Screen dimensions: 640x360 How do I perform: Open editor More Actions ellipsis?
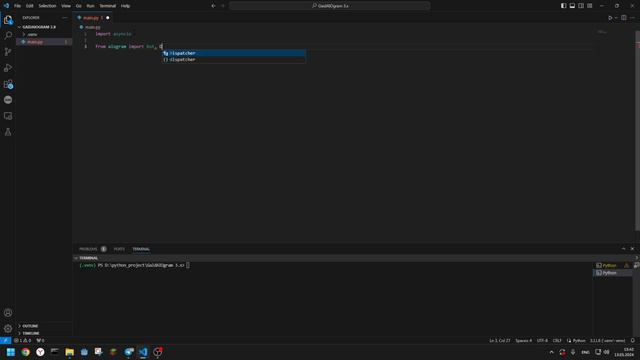(x=632, y=18)
